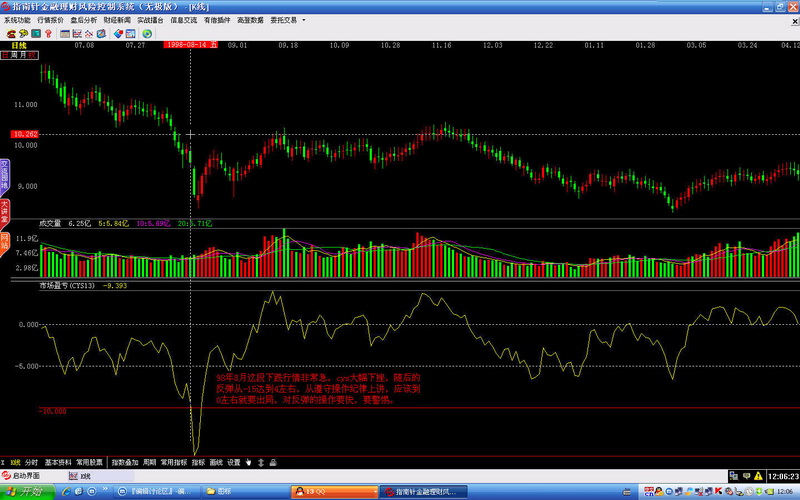Click the 基本资料 button
Image resolution: width=800 pixels, height=500 pixels.
click(59, 463)
